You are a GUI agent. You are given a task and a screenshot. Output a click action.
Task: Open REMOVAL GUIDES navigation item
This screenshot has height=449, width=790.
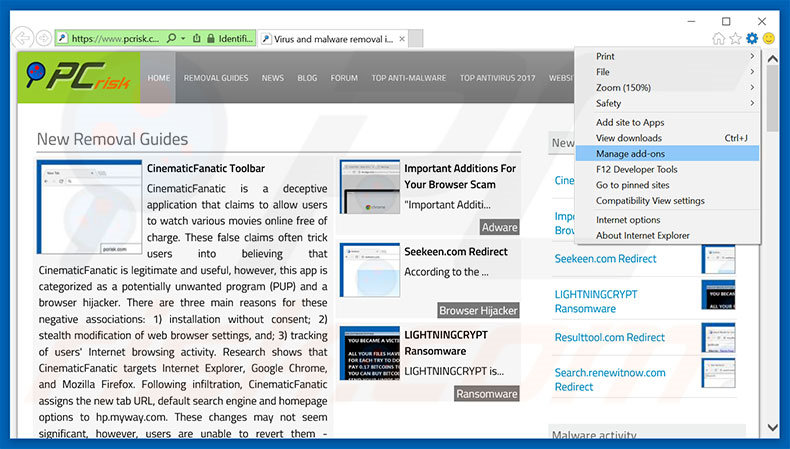click(216, 78)
